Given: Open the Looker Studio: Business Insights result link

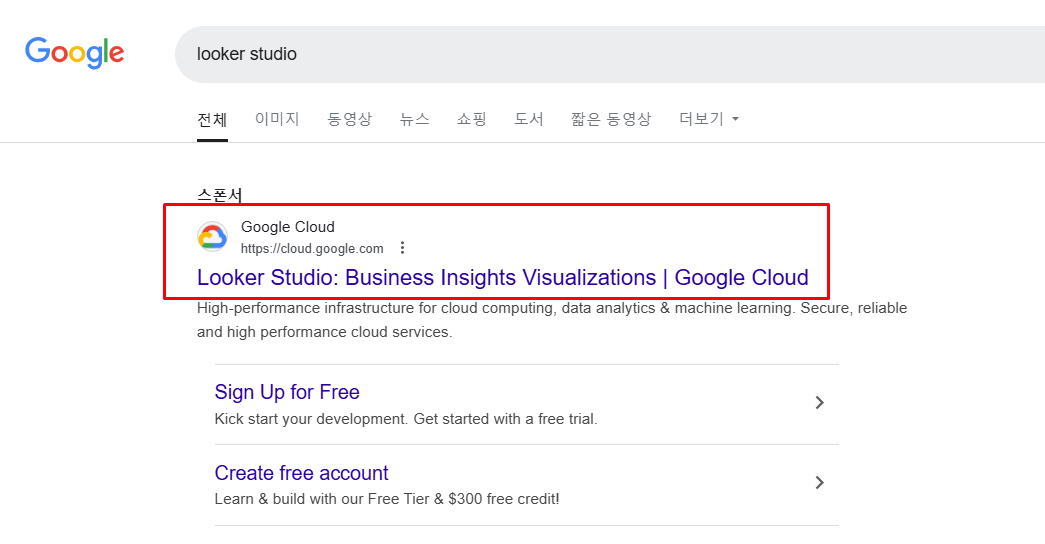Looking at the screenshot, I should [503, 277].
